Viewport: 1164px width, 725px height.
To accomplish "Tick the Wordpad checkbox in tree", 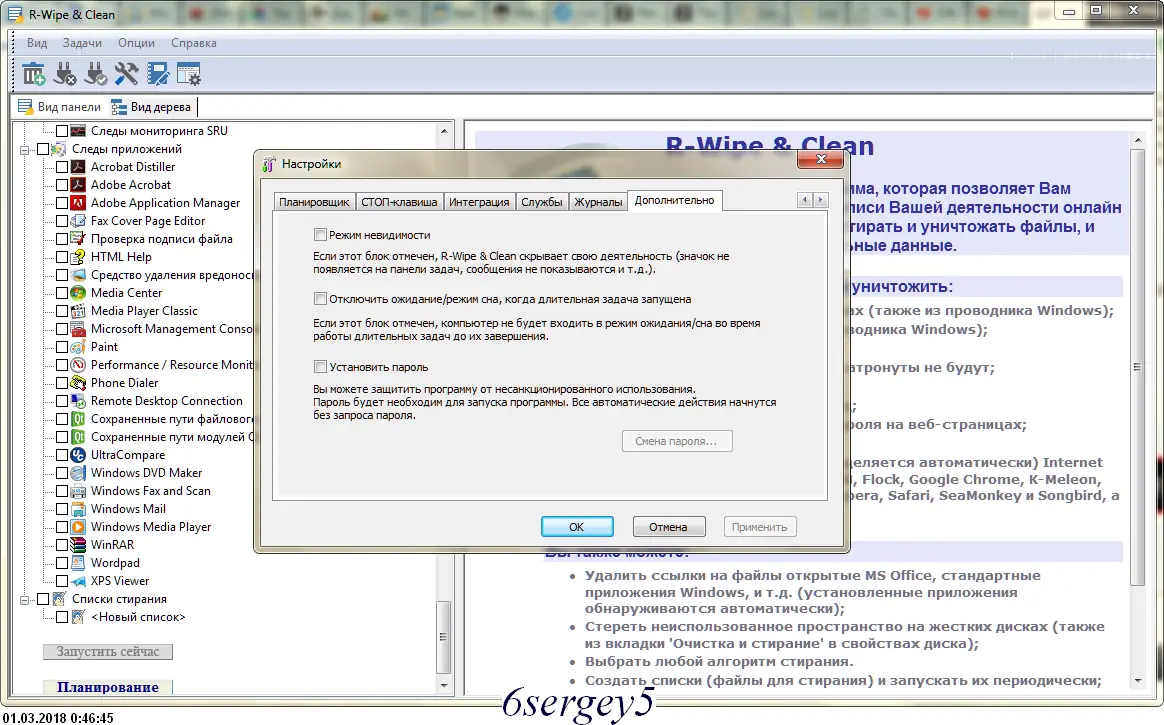I will (62, 563).
